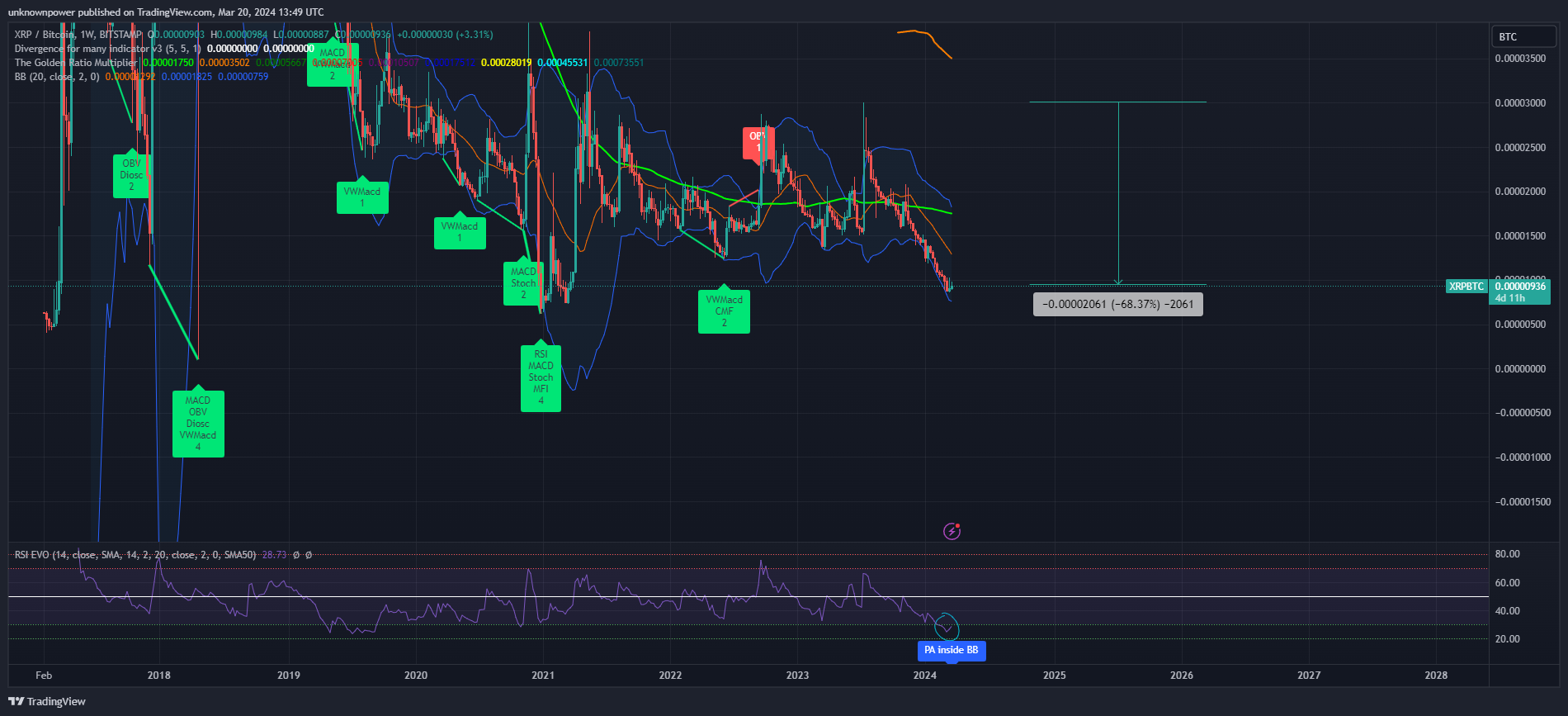Select the 60.00 level on RSI axis
The width and height of the screenshot is (1568, 716).
[x=1507, y=583]
